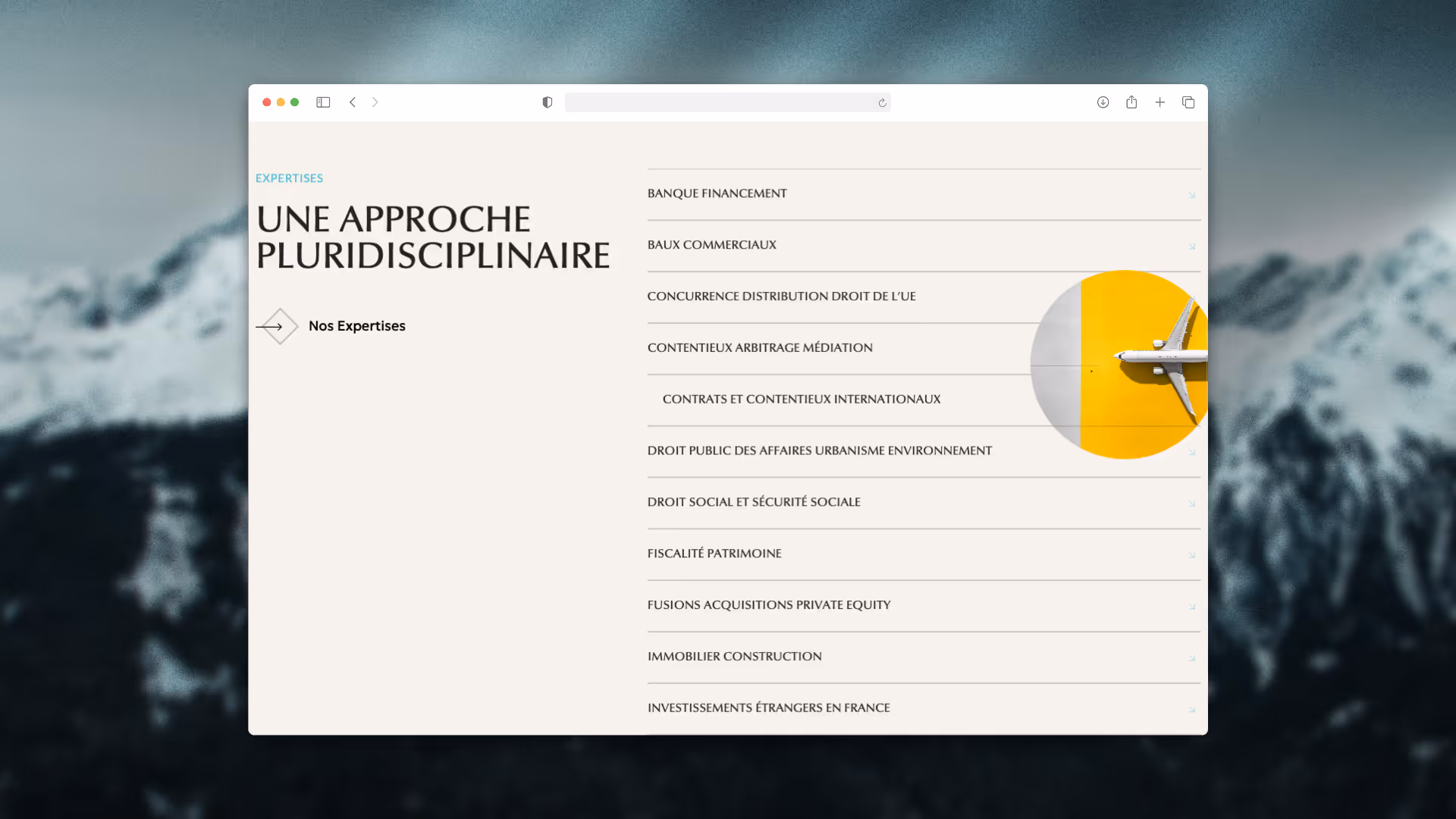Click the UNE APPROCHE PLURIDISCIPLINAIRE heading

point(433,237)
